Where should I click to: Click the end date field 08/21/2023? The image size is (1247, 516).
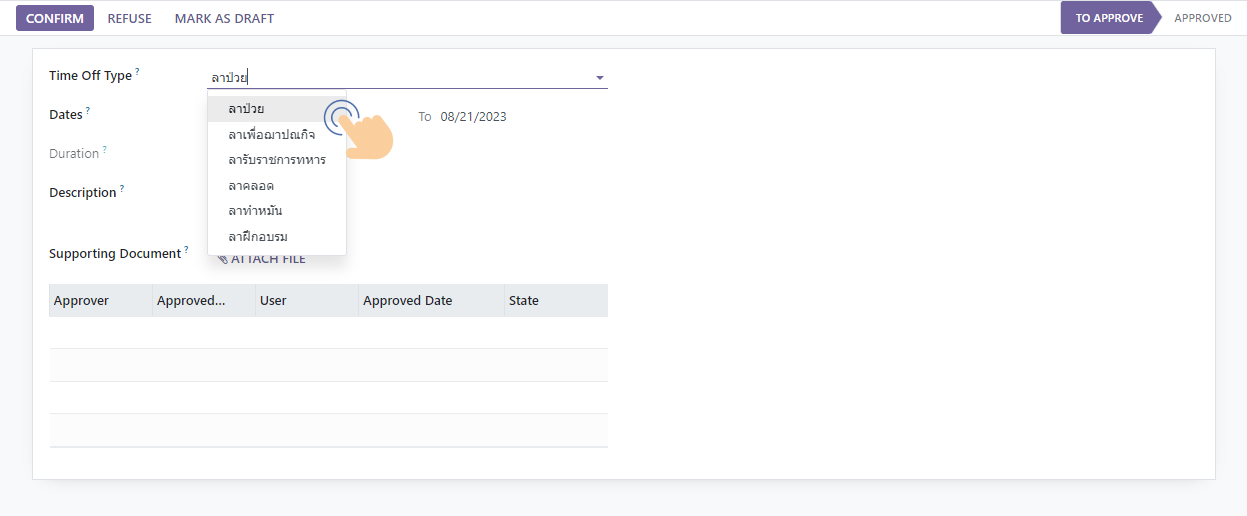coord(473,117)
